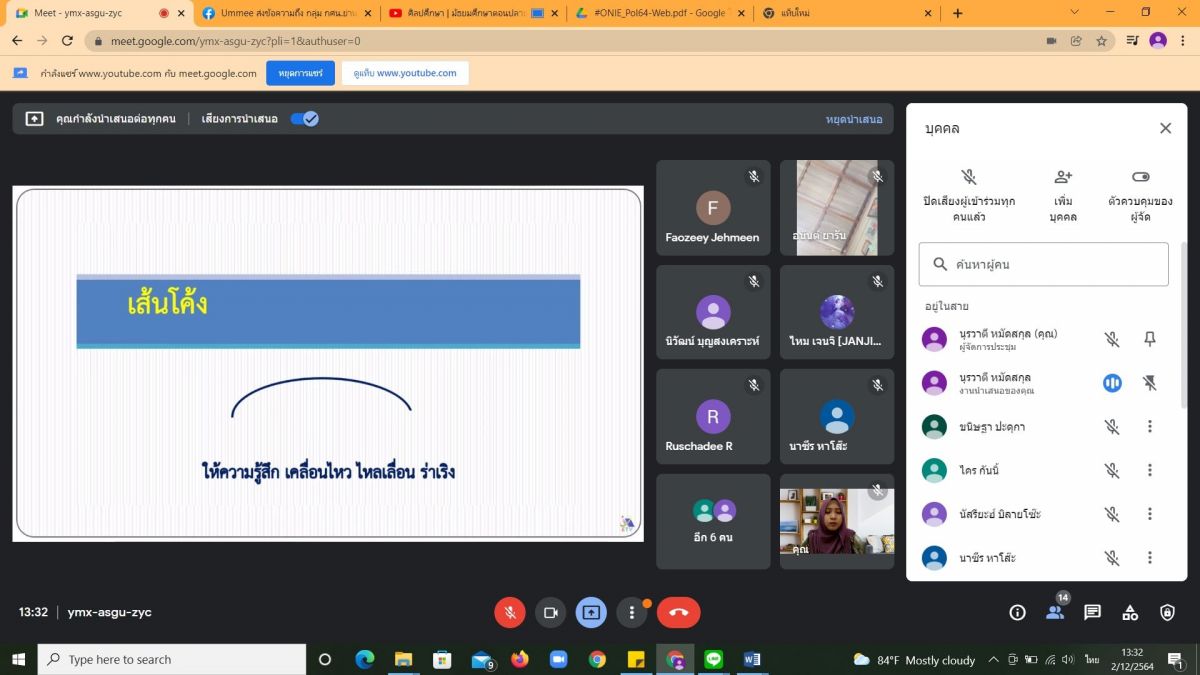Mute all participants in People panel

pos(968,177)
